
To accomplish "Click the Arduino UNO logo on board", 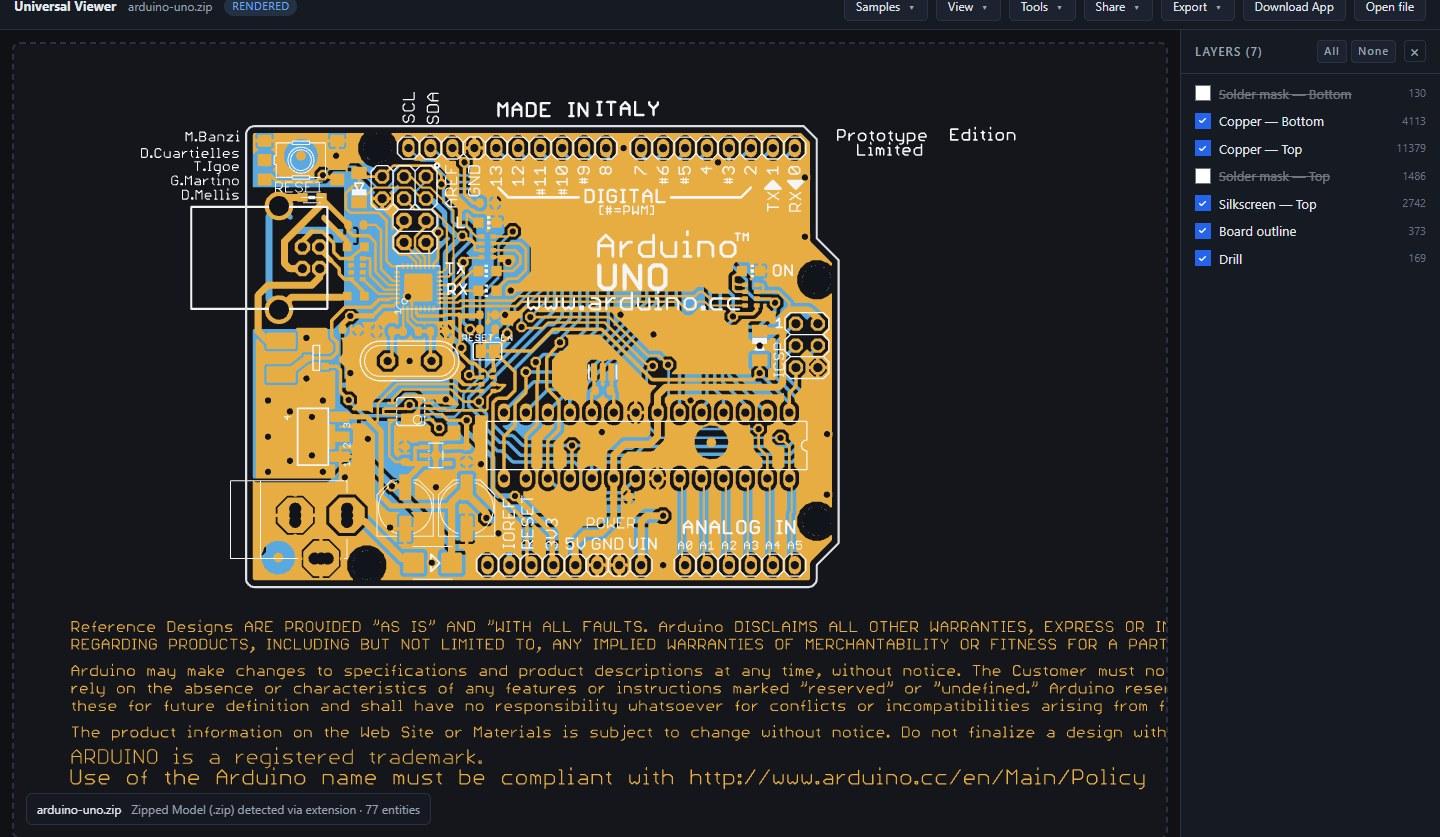I will [672, 261].
